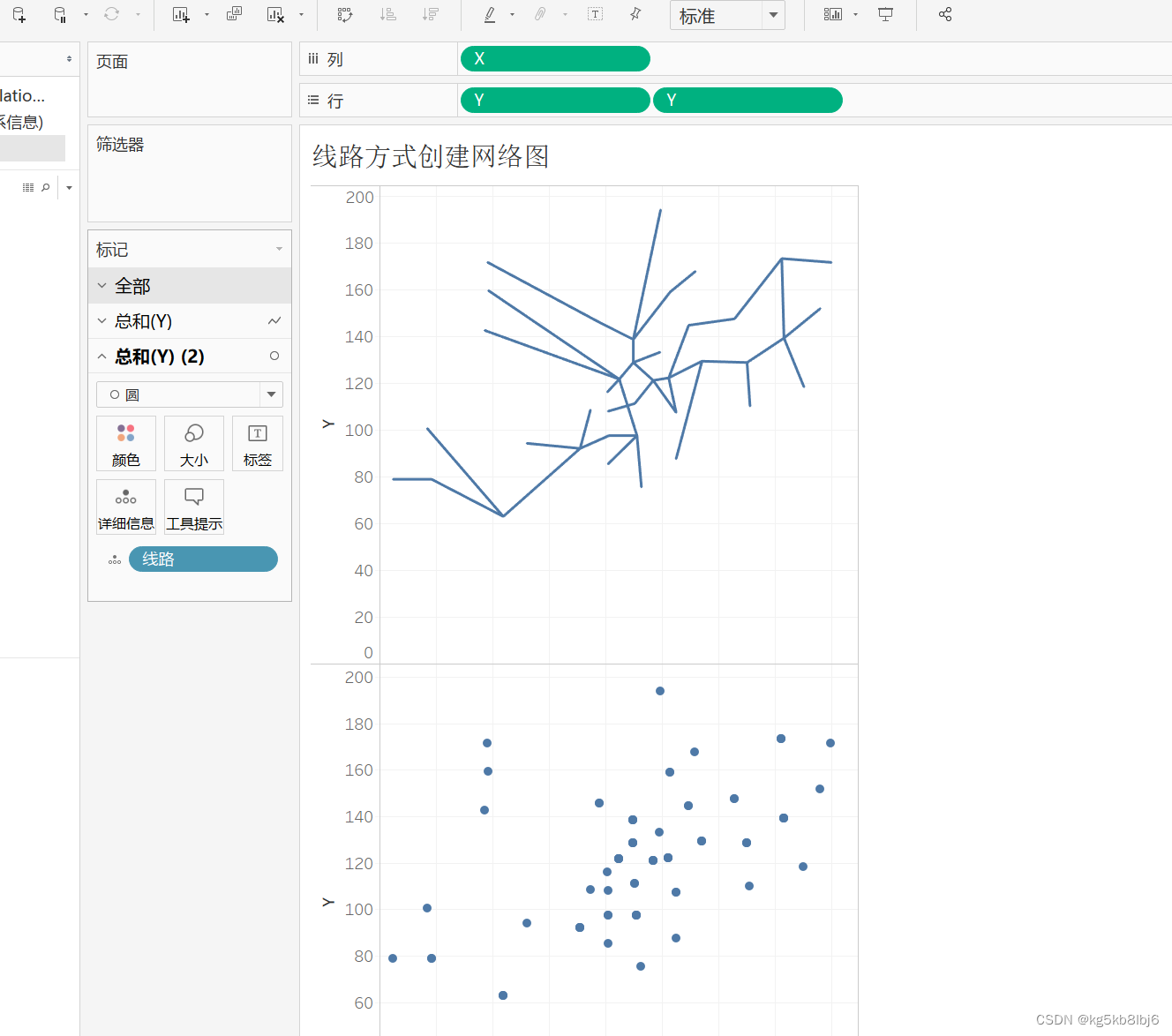Select the first Y pill on rows shelf
This screenshot has width=1172, height=1036.
coord(555,101)
